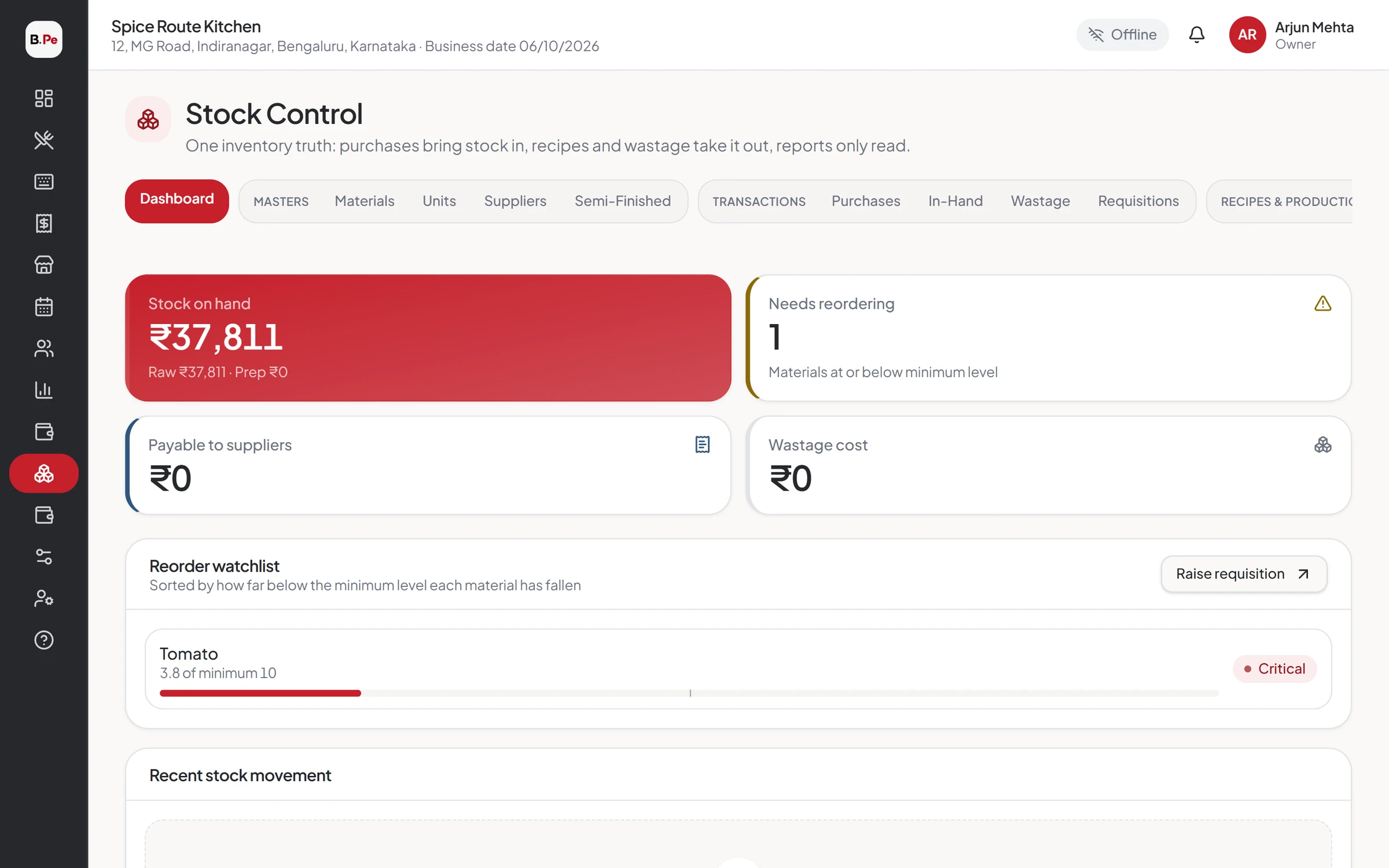The width and height of the screenshot is (1389, 868).
Task: Click the "Recent stock movement" heading
Action: [x=240, y=775]
